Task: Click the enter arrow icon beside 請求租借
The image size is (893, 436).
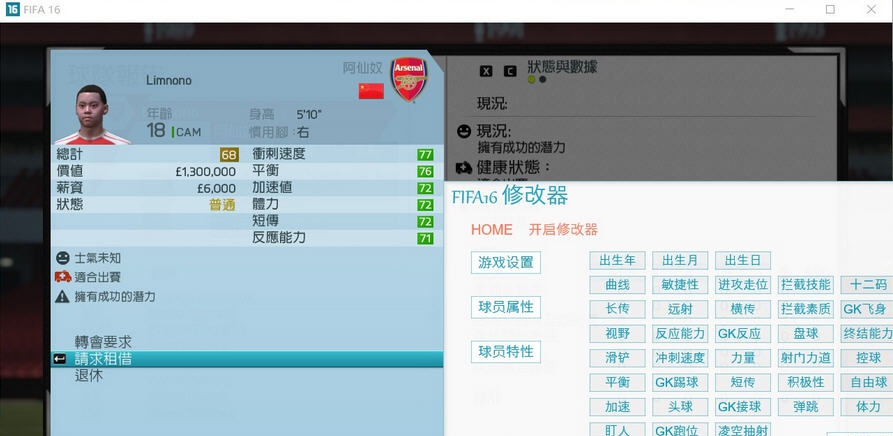Action: [x=59, y=359]
